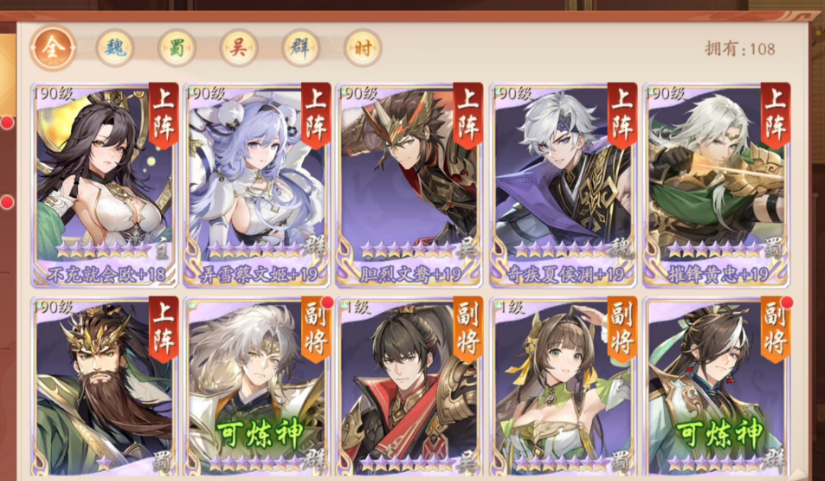Click 副将 ribbon on red-armored hero card
Screen dimensions: 825x481
468,329
